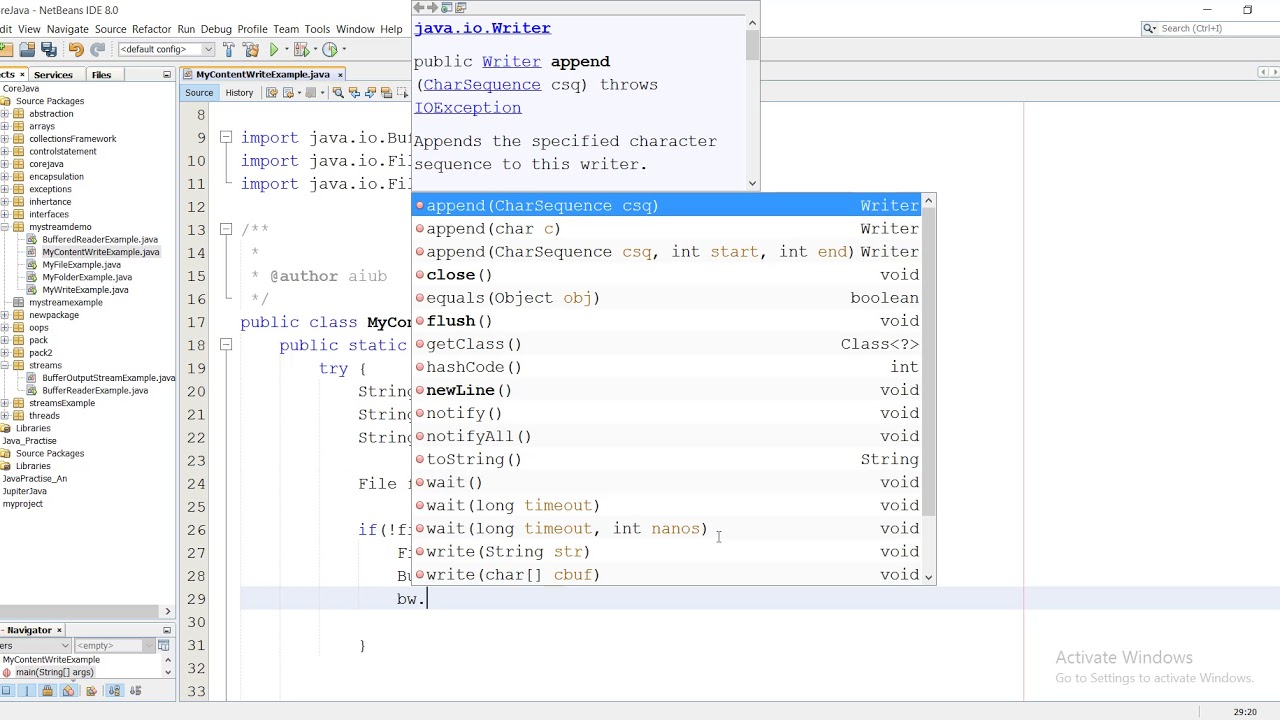Minimize the Projects window group
This screenshot has height=720, width=1280.
[167, 75]
